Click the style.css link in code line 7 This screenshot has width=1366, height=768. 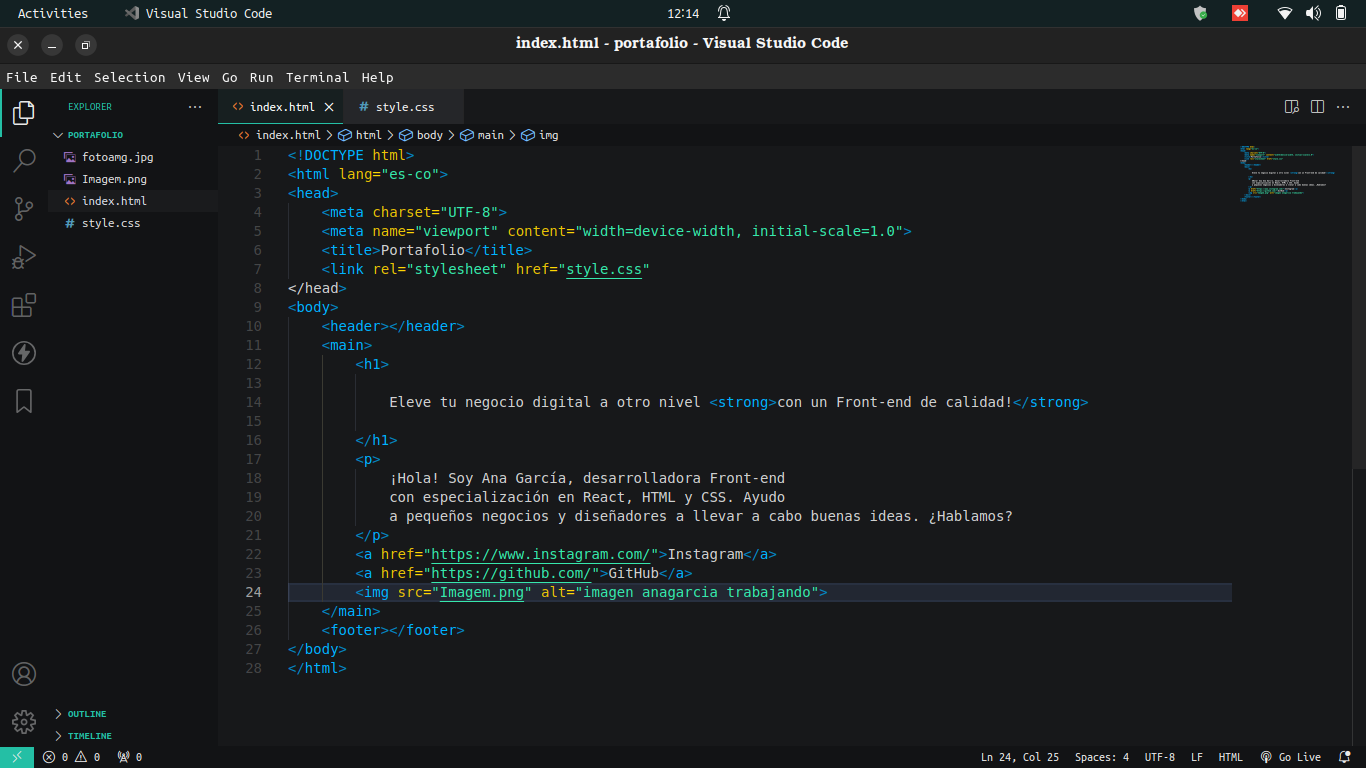coord(604,269)
